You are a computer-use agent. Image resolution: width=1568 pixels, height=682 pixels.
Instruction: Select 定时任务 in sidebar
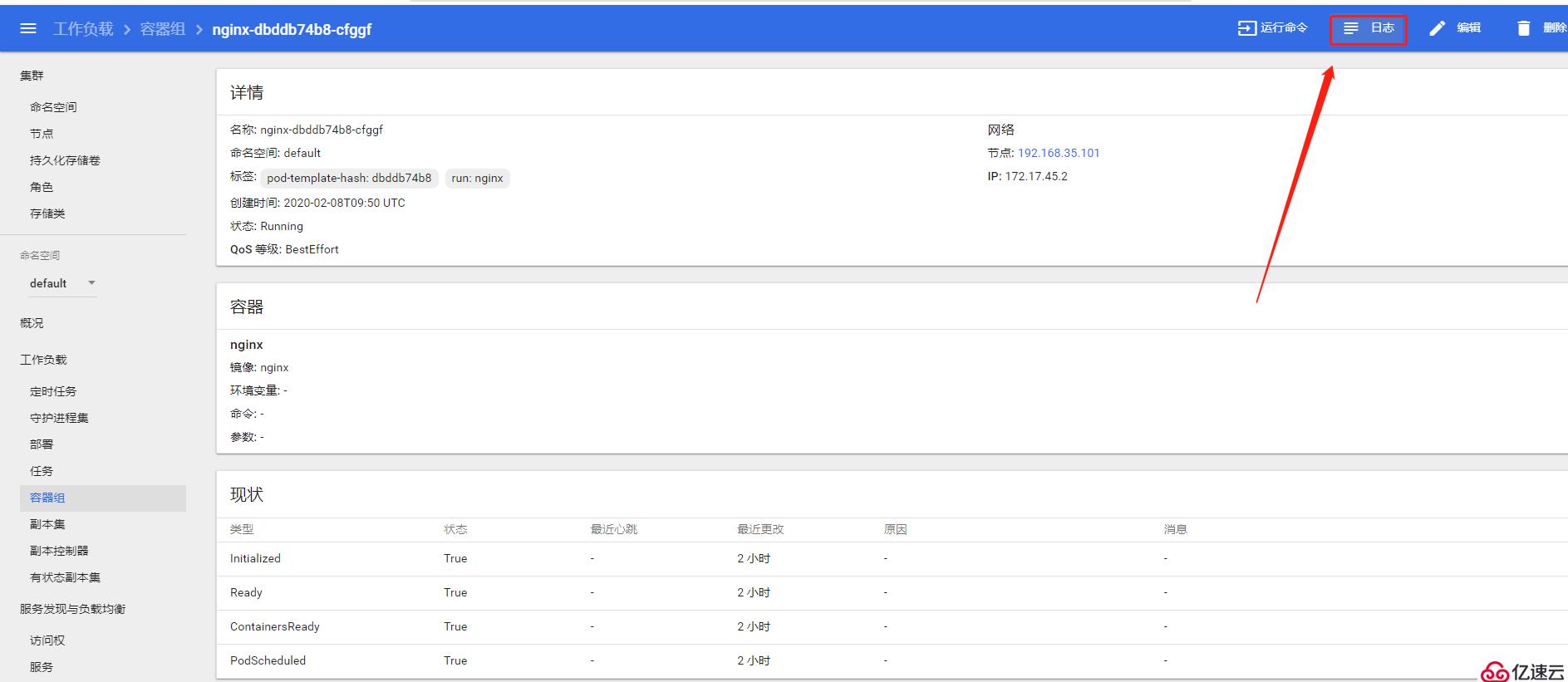(x=53, y=391)
